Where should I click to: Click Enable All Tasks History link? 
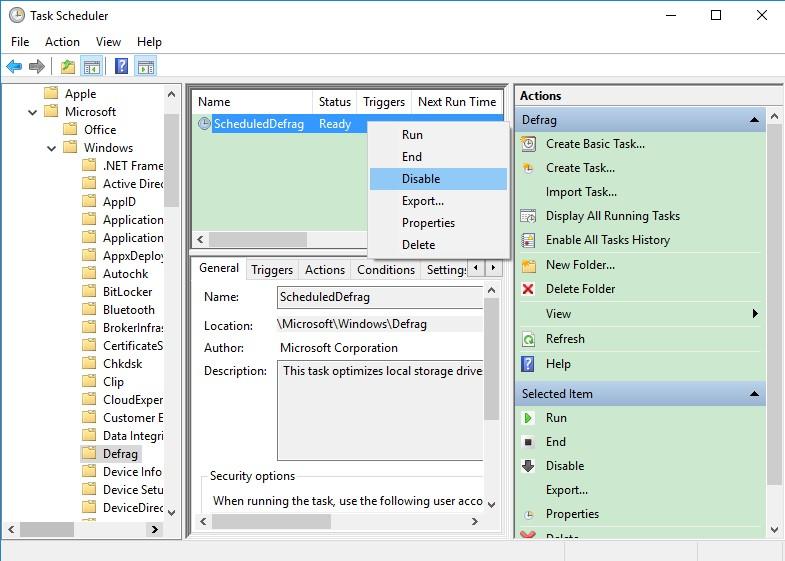[x=608, y=240]
